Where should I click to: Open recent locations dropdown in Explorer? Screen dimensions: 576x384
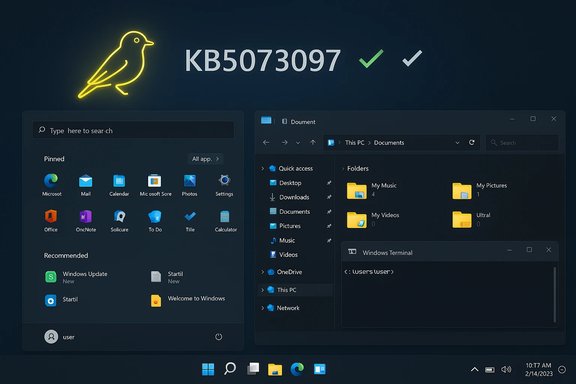(298, 143)
